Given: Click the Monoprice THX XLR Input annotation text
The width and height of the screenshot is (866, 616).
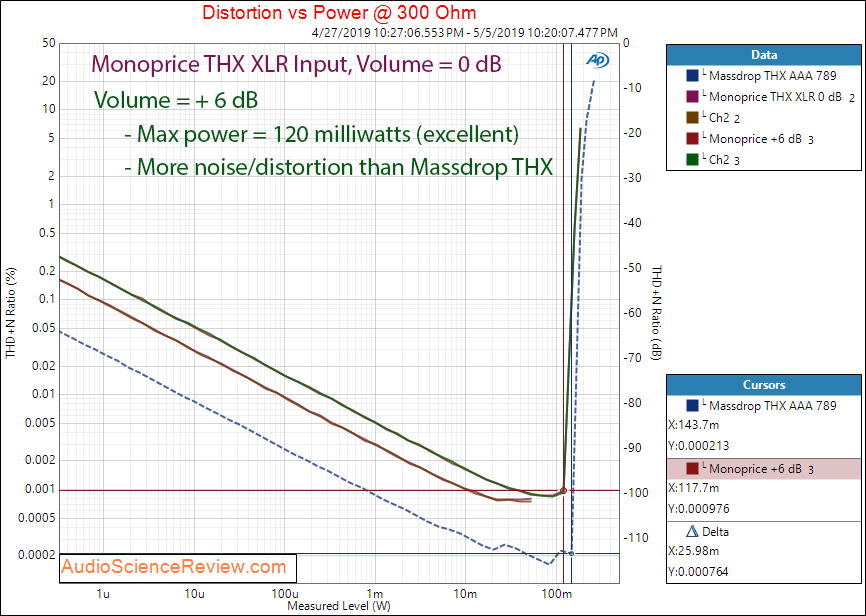Looking at the screenshot, I should point(297,65).
